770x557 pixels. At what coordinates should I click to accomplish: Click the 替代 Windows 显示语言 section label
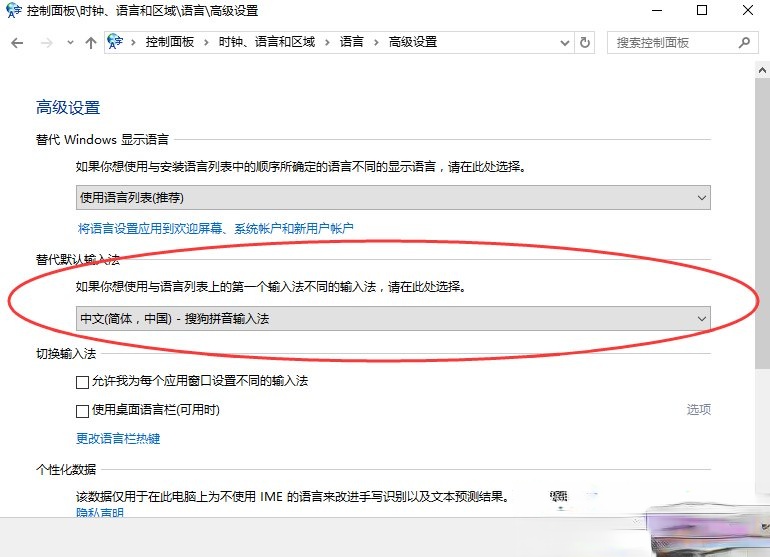[x=102, y=139]
